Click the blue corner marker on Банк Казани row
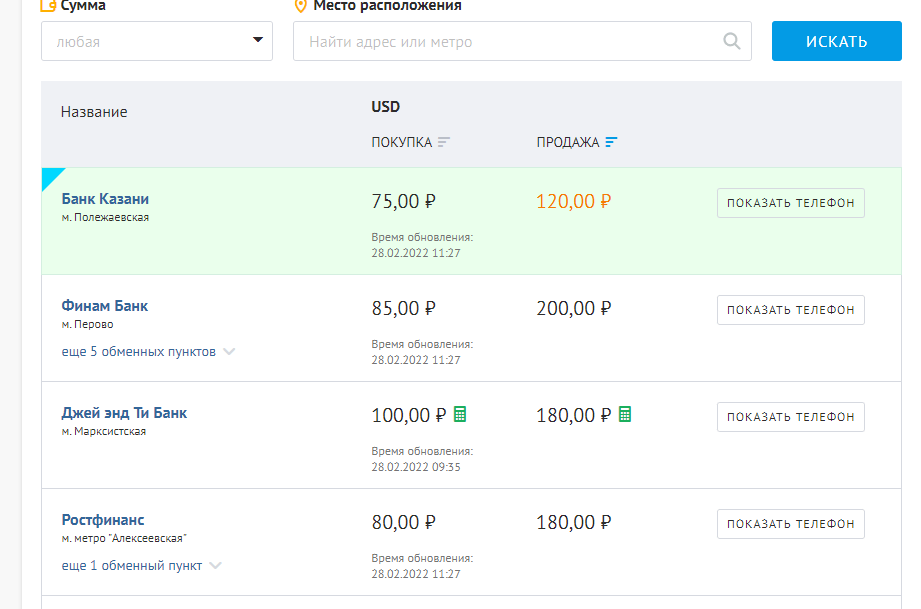 click(50, 176)
